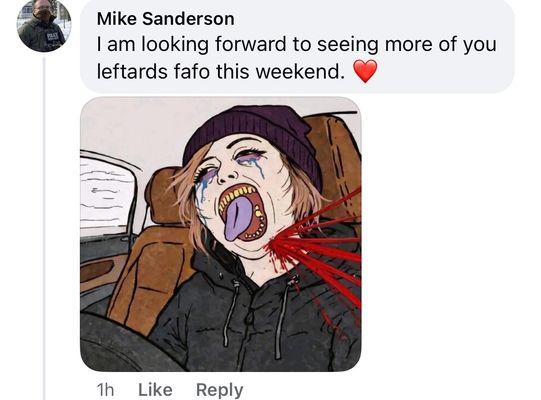Reply to the comment
541x400 pixels.
tap(219, 390)
